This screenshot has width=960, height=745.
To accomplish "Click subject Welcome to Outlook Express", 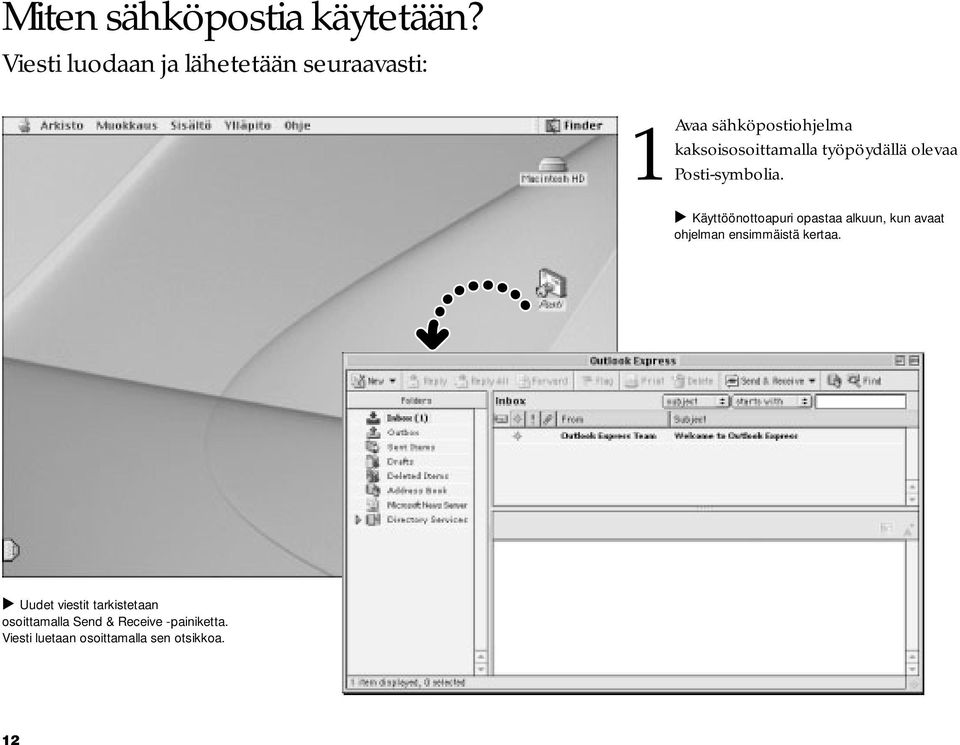I will (x=736, y=436).
